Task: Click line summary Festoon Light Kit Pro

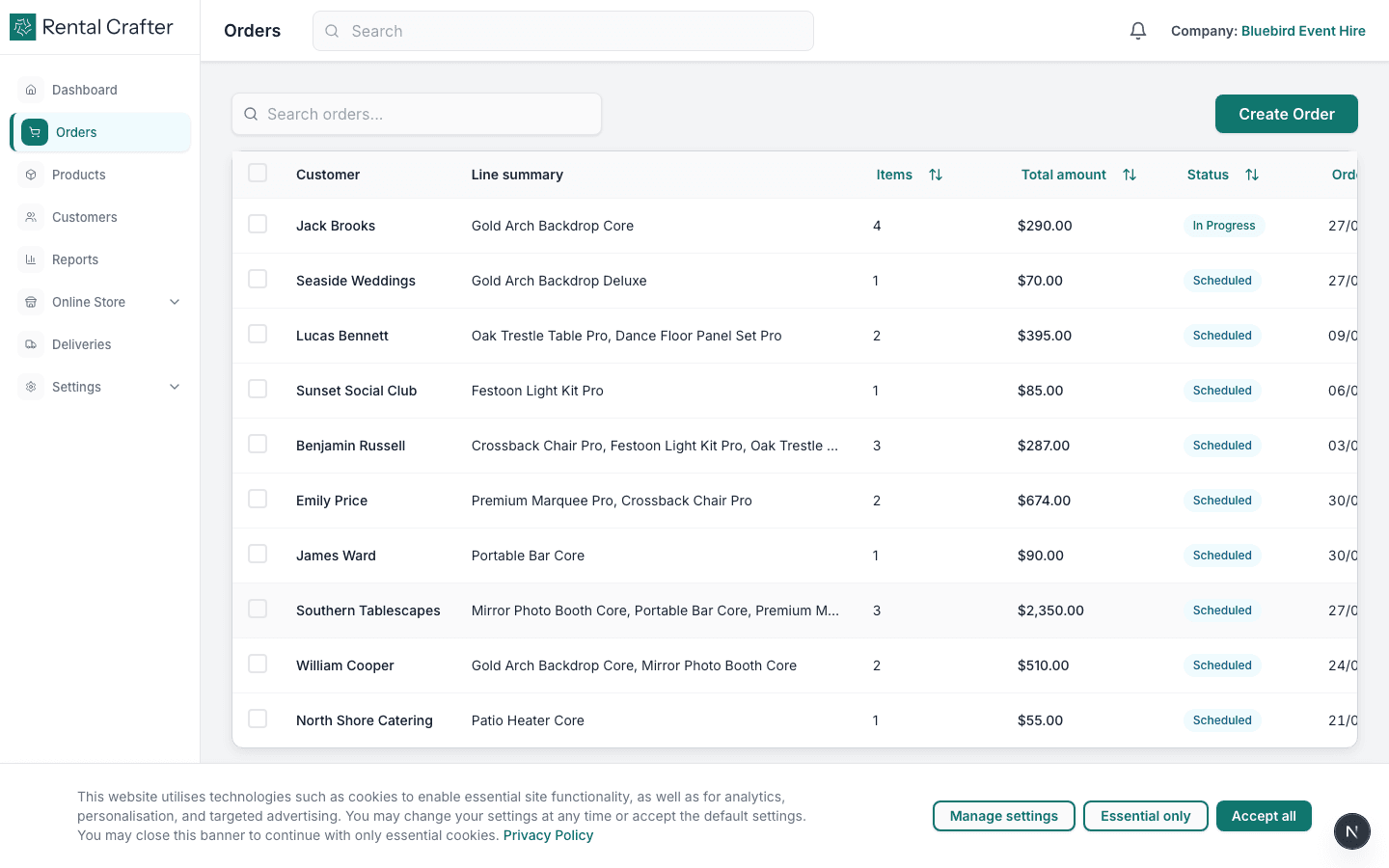Action: [x=537, y=391]
